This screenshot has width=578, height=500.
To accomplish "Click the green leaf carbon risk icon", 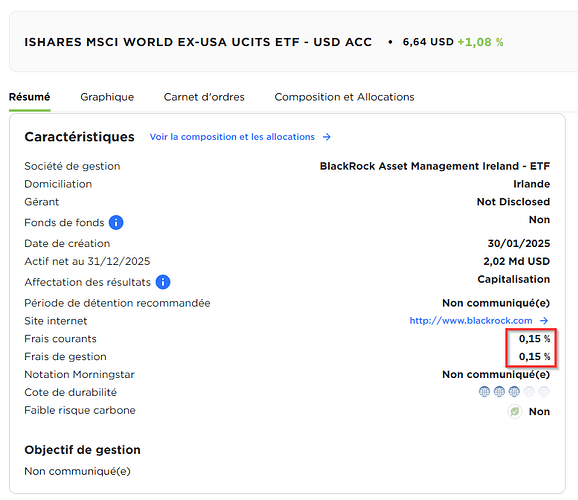I will pyautogui.click(x=515, y=411).
